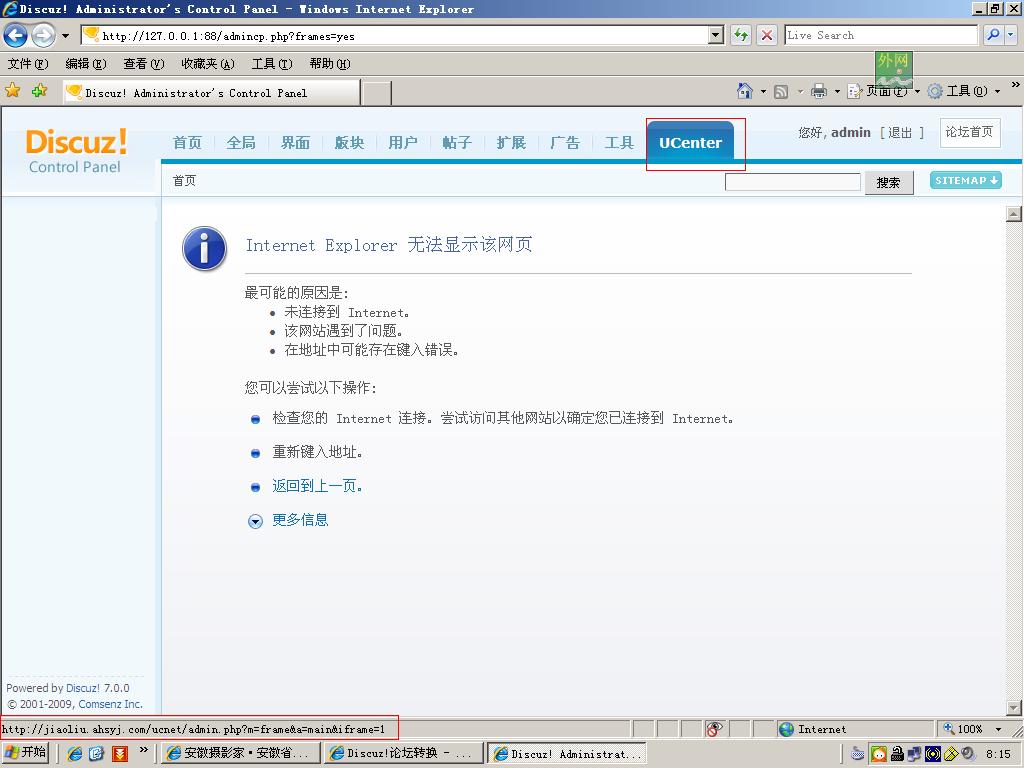Screen dimensions: 1024x768
Task: Run search with the magnifier icon
Action: coord(993,35)
